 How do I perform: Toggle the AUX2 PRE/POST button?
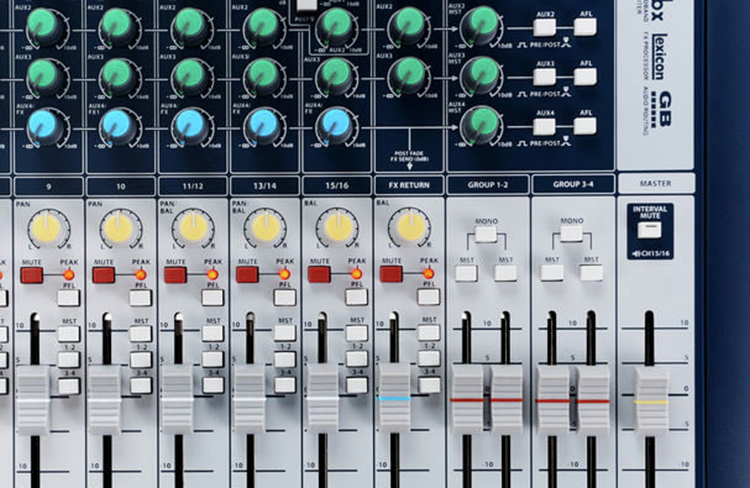[544, 27]
